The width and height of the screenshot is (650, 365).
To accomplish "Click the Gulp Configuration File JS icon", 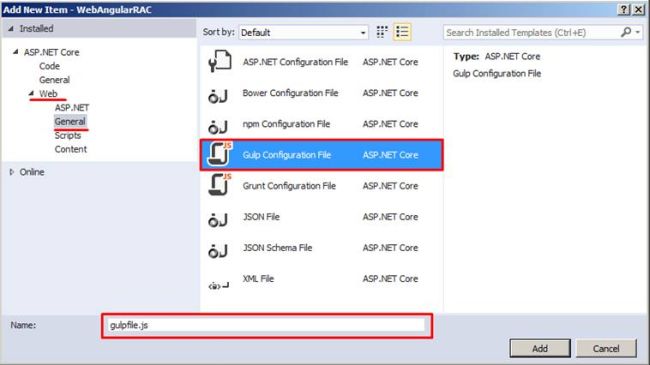I will coord(219,154).
